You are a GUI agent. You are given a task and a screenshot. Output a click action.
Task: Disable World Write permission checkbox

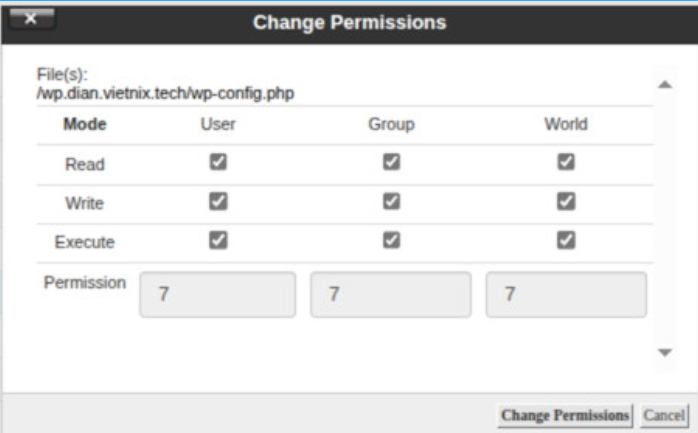(x=566, y=201)
